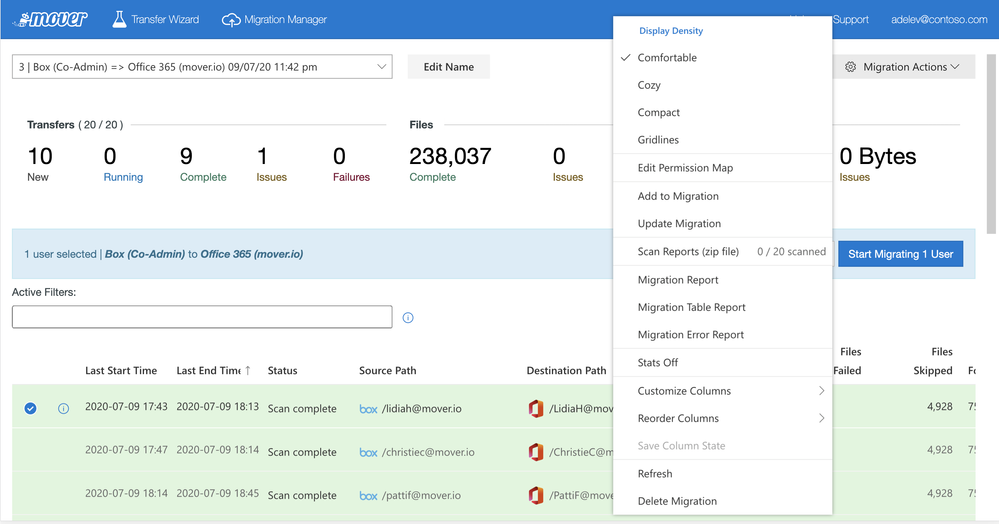Screen dimensions: 999x524
Task: Click info icon beside Active Filters field
Action: 408,318
